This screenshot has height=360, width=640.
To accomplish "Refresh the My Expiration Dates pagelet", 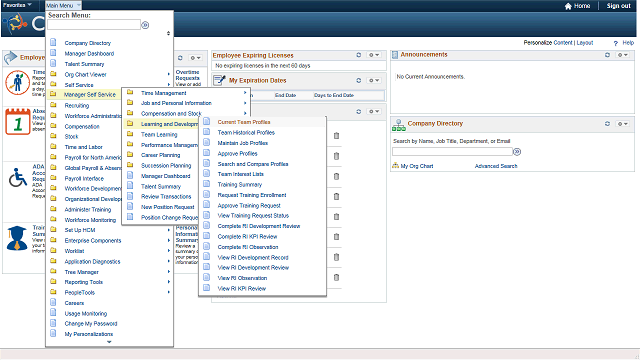I will point(358,80).
